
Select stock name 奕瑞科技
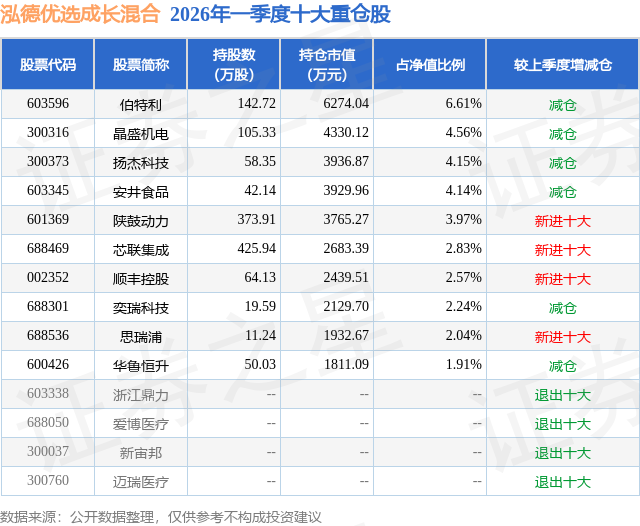(x=141, y=308)
